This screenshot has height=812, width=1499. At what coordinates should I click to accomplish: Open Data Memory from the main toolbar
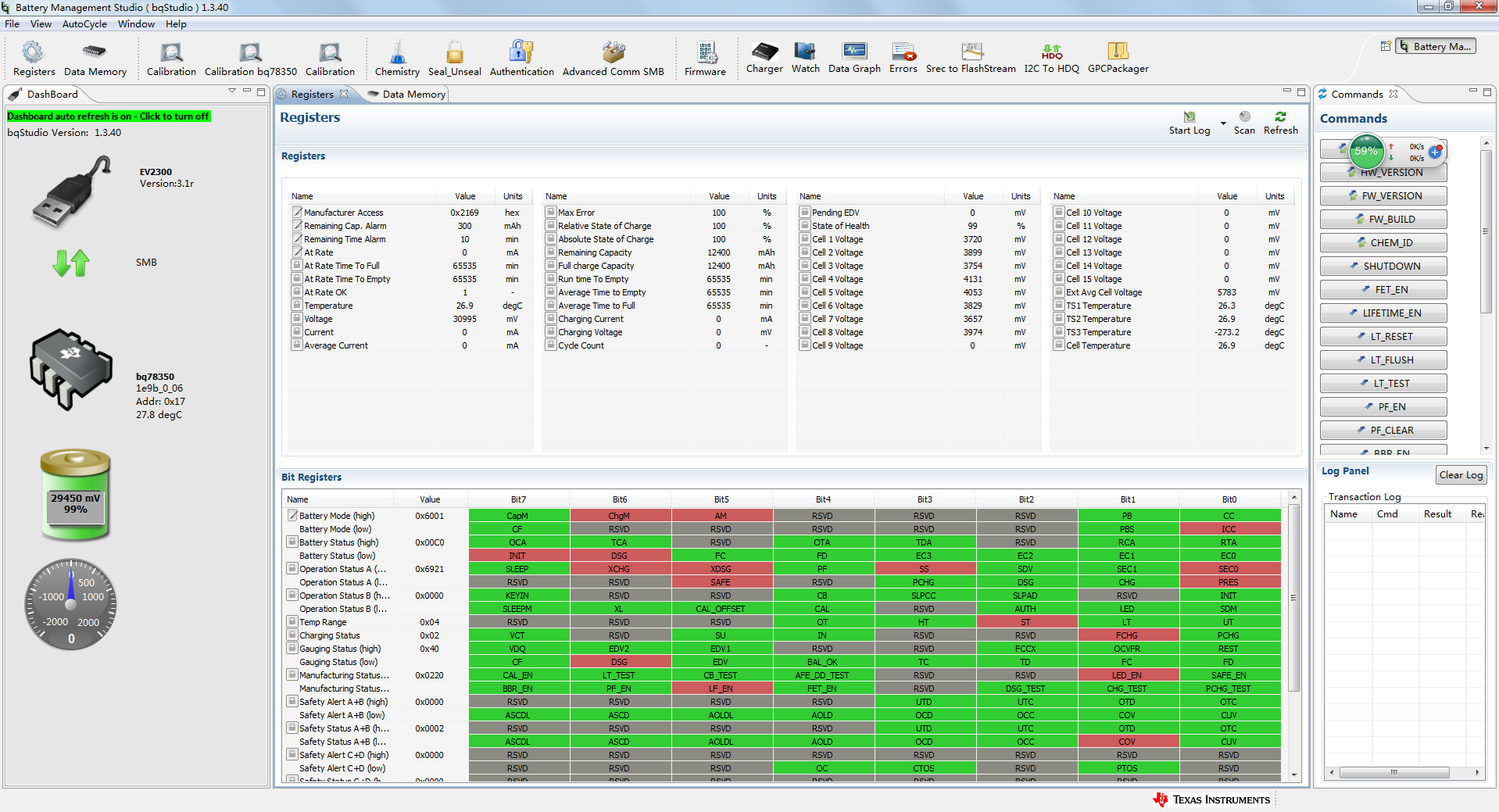[x=95, y=59]
